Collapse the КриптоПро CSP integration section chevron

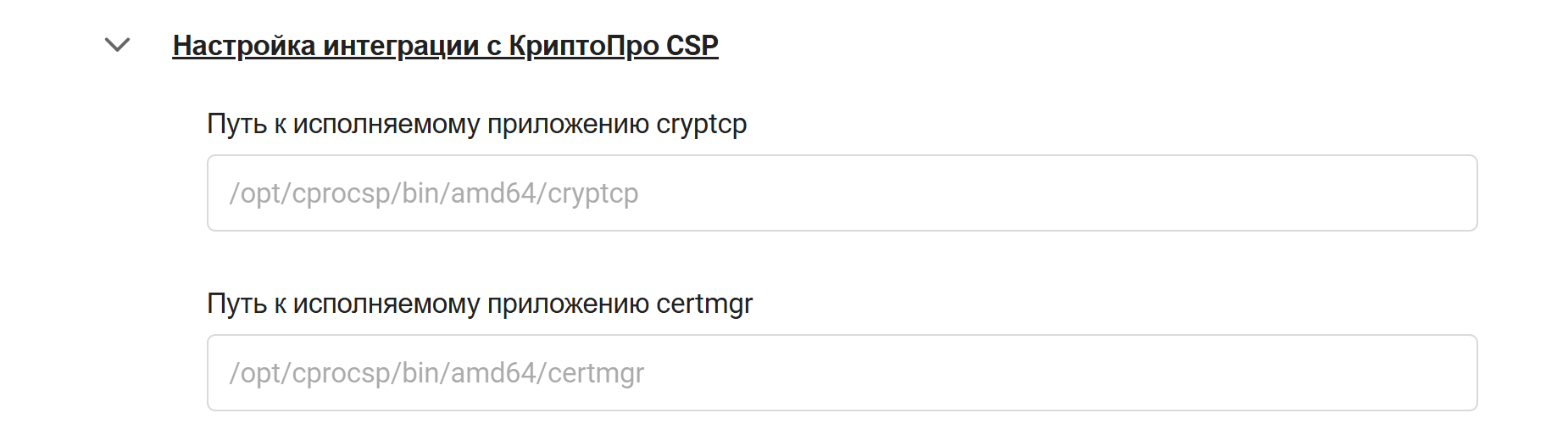(x=117, y=45)
